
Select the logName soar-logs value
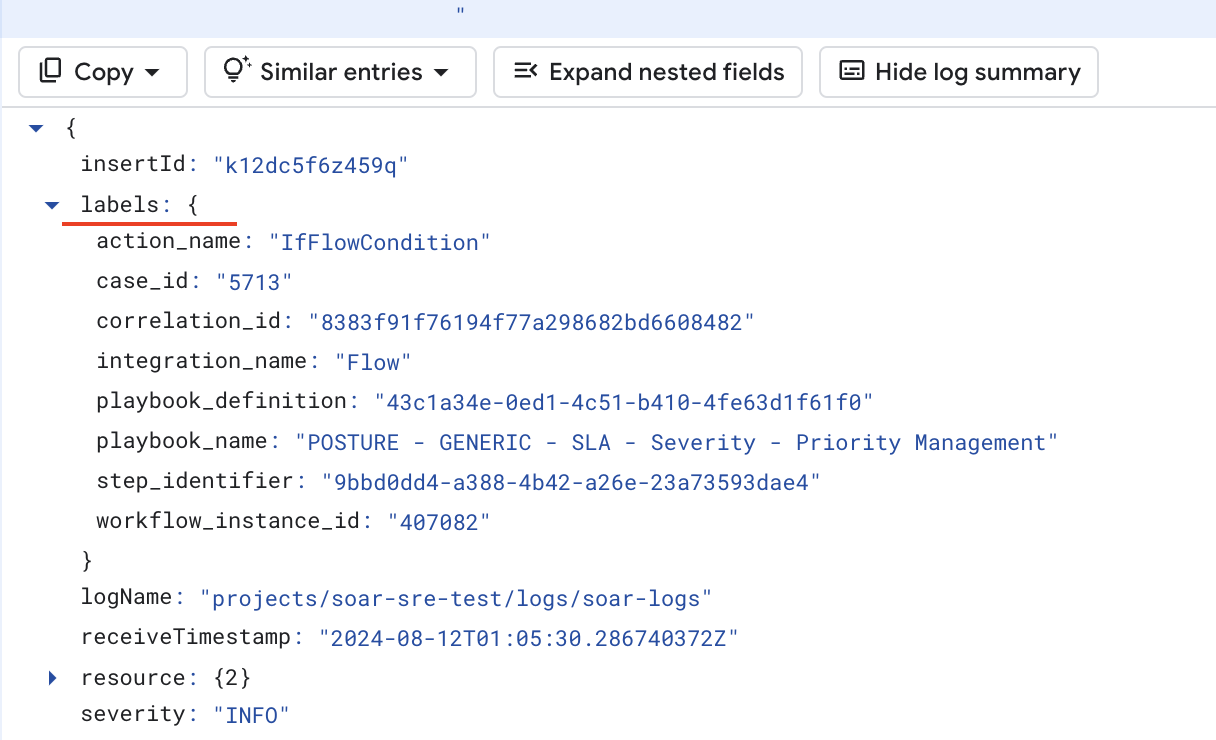pos(455,597)
